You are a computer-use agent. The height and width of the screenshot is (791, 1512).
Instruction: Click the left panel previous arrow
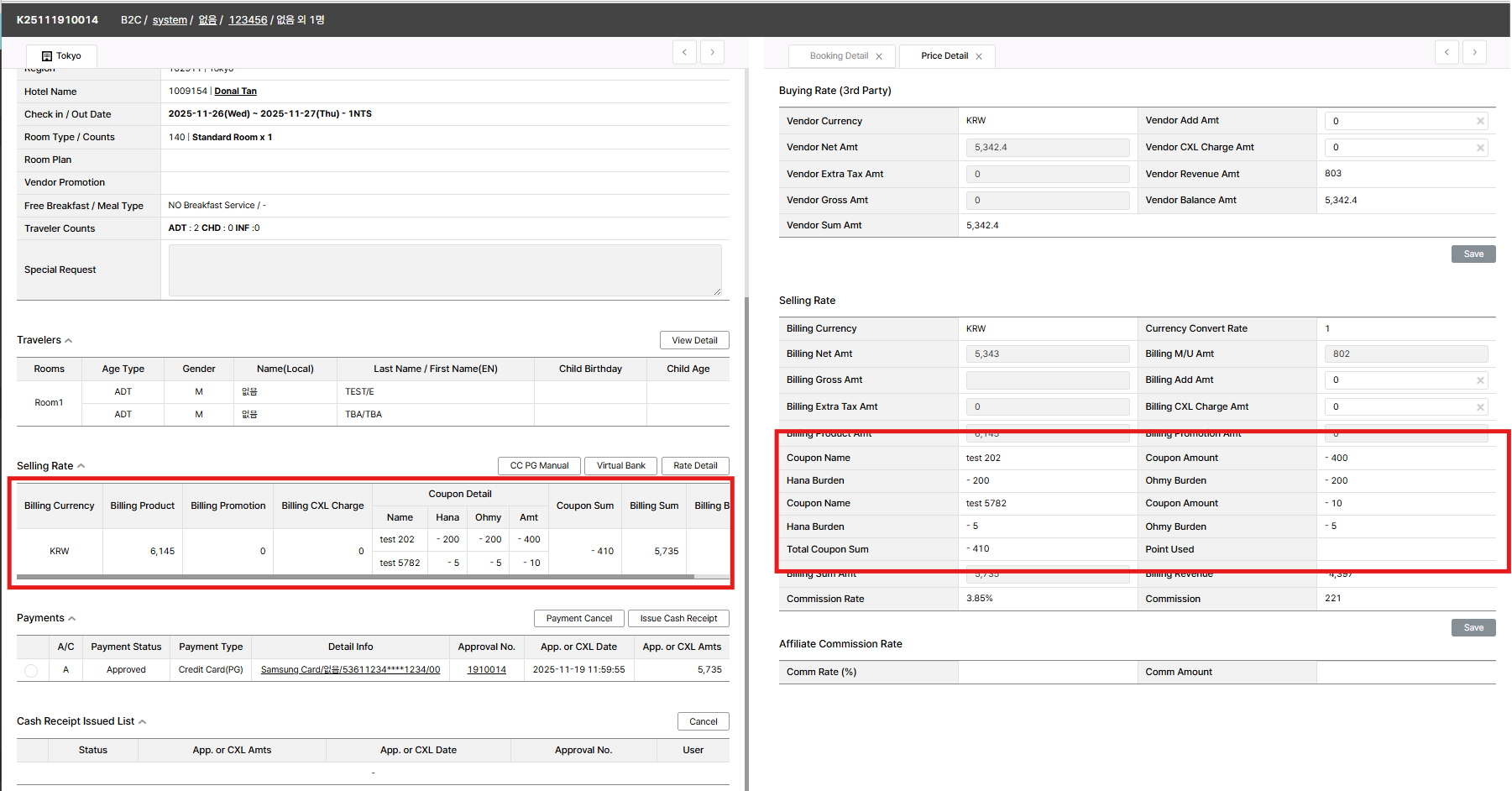point(684,52)
